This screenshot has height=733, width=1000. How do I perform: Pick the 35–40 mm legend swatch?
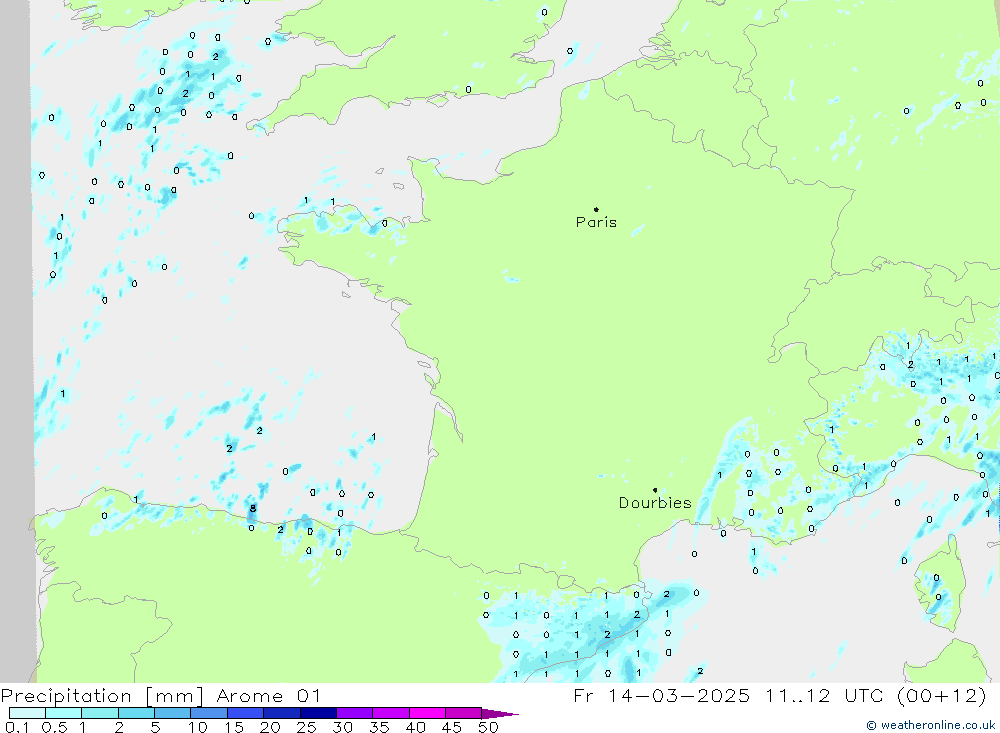tap(391, 713)
